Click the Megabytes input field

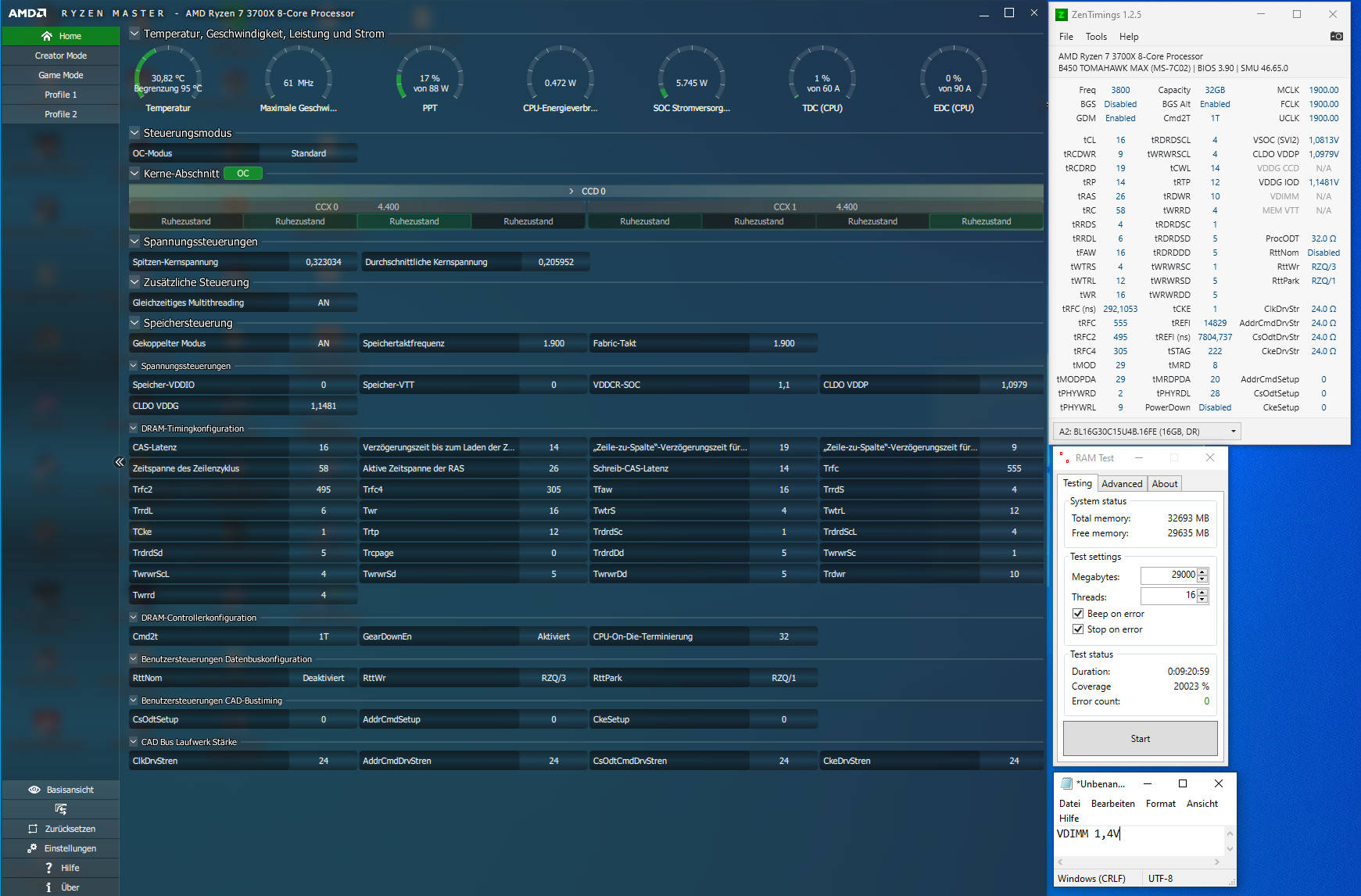(x=1169, y=575)
